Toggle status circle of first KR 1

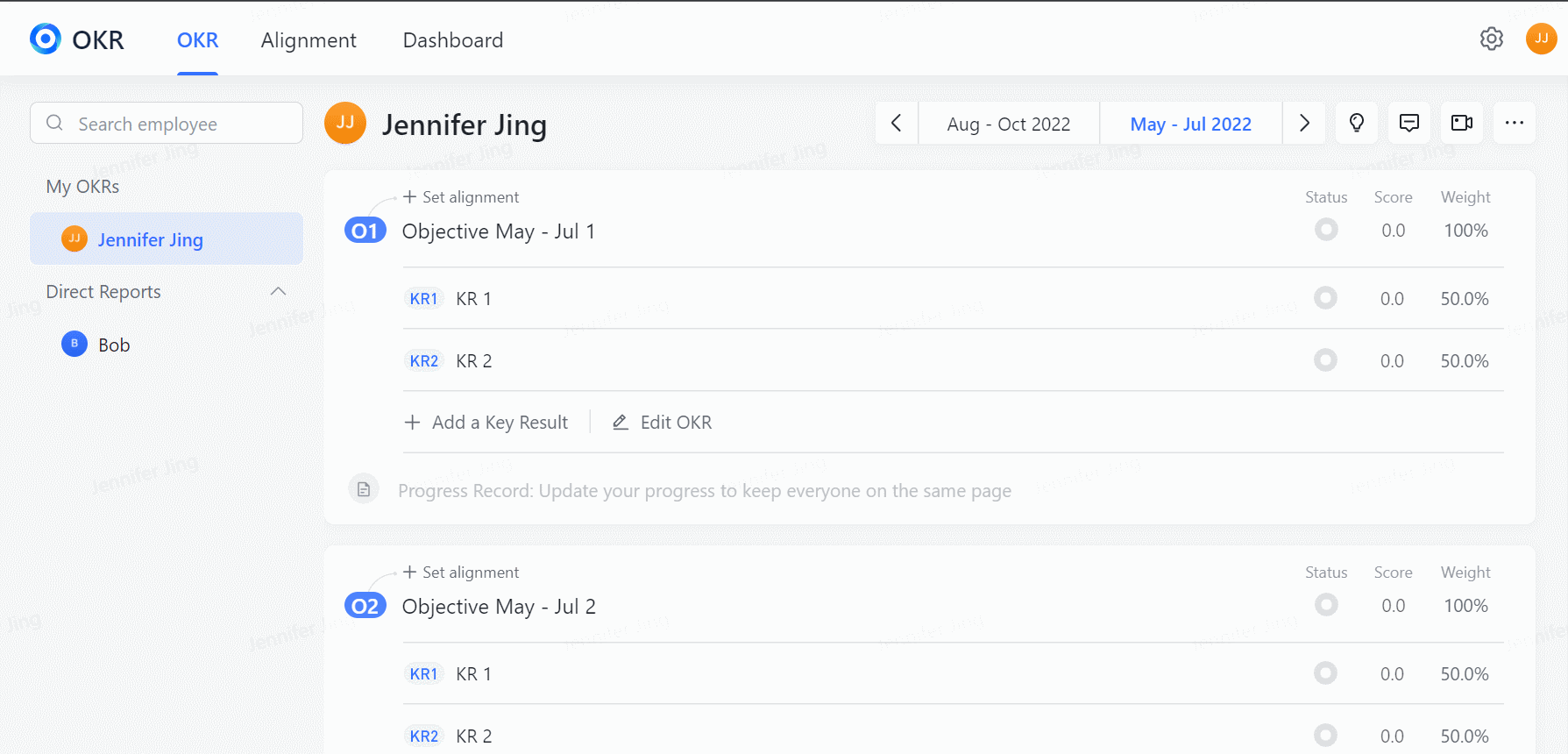(x=1325, y=298)
